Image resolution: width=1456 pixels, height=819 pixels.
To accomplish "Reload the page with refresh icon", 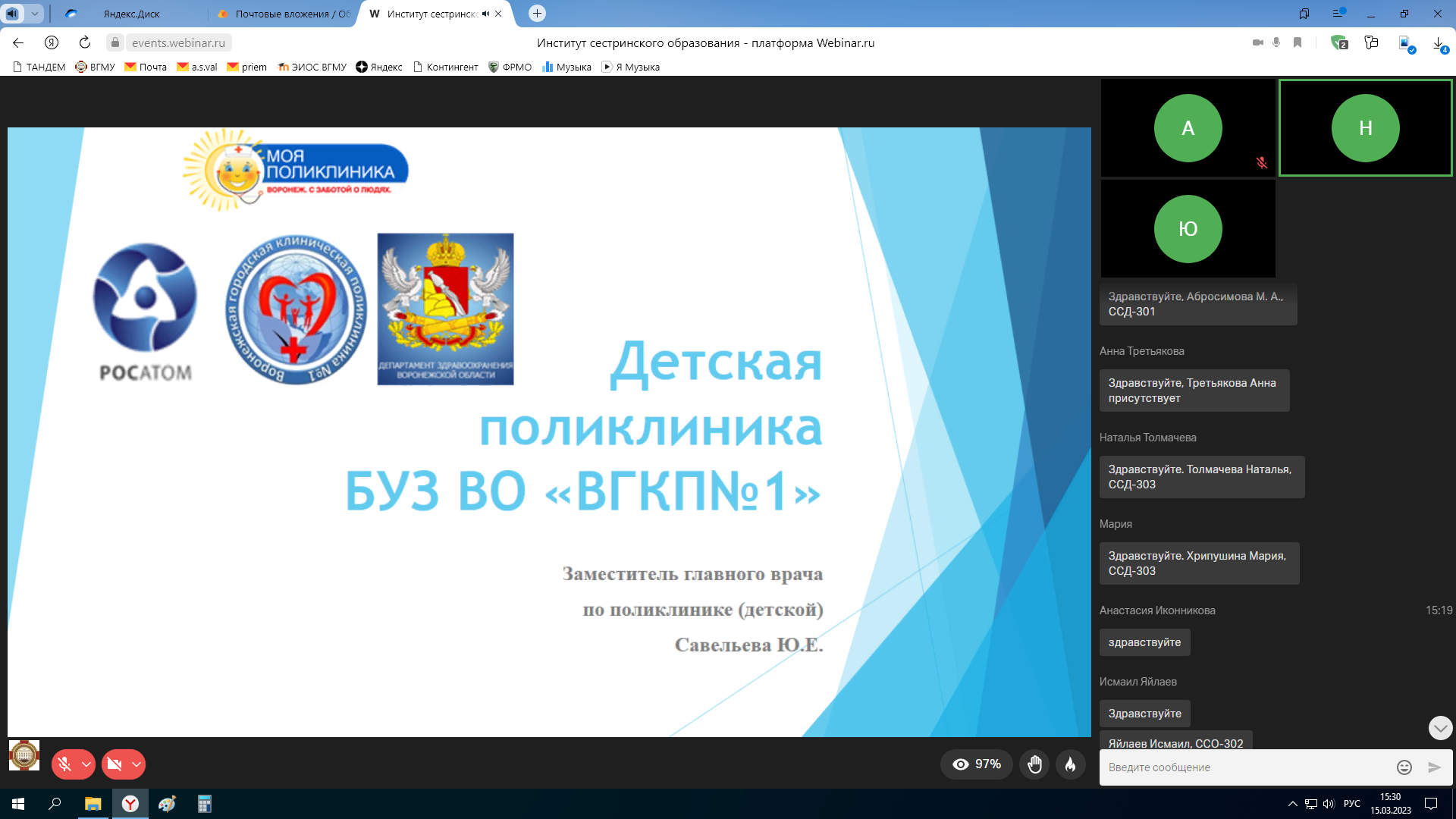I will point(85,42).
